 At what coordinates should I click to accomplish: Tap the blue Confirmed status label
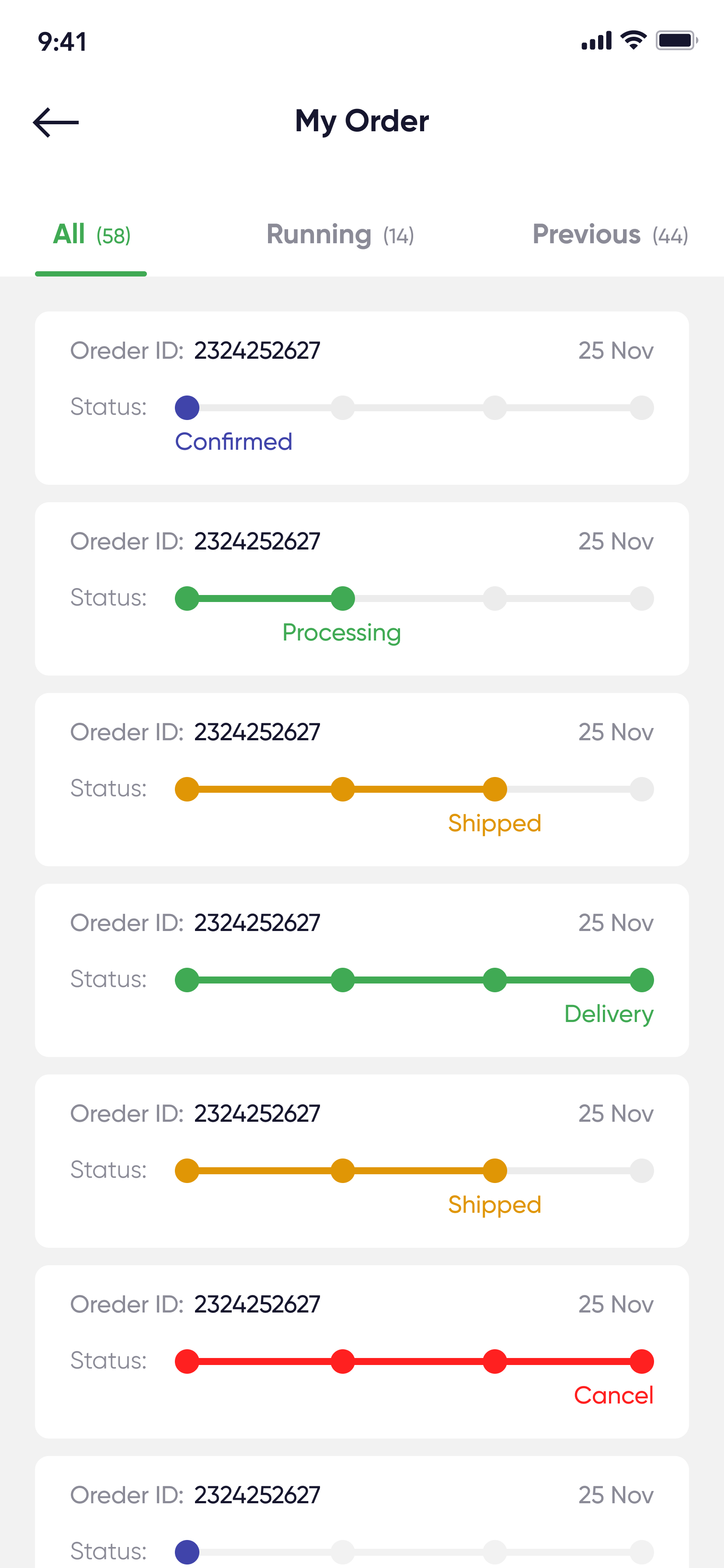(x=233, y=442)
